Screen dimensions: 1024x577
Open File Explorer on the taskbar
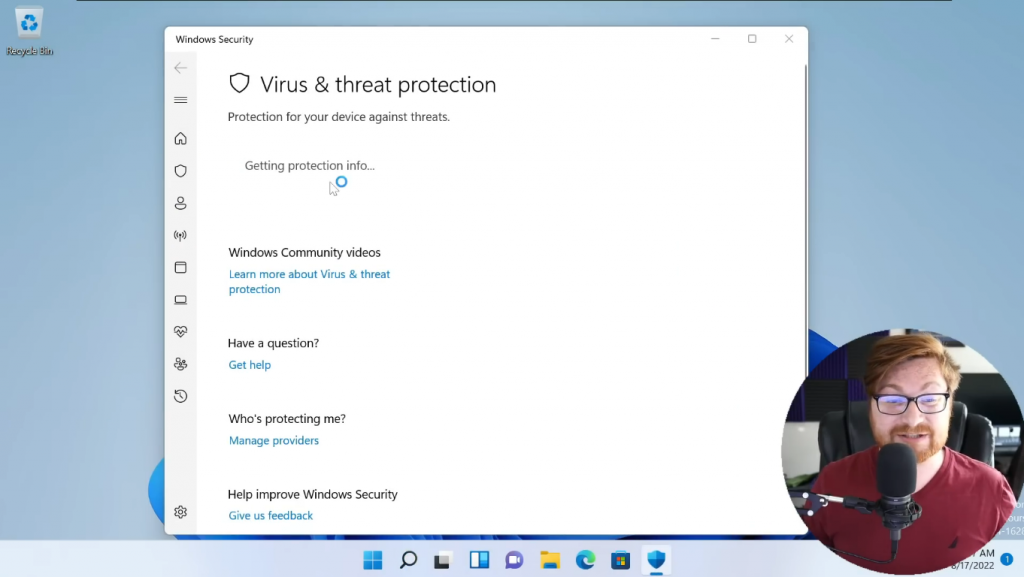[x=550, y=560]
